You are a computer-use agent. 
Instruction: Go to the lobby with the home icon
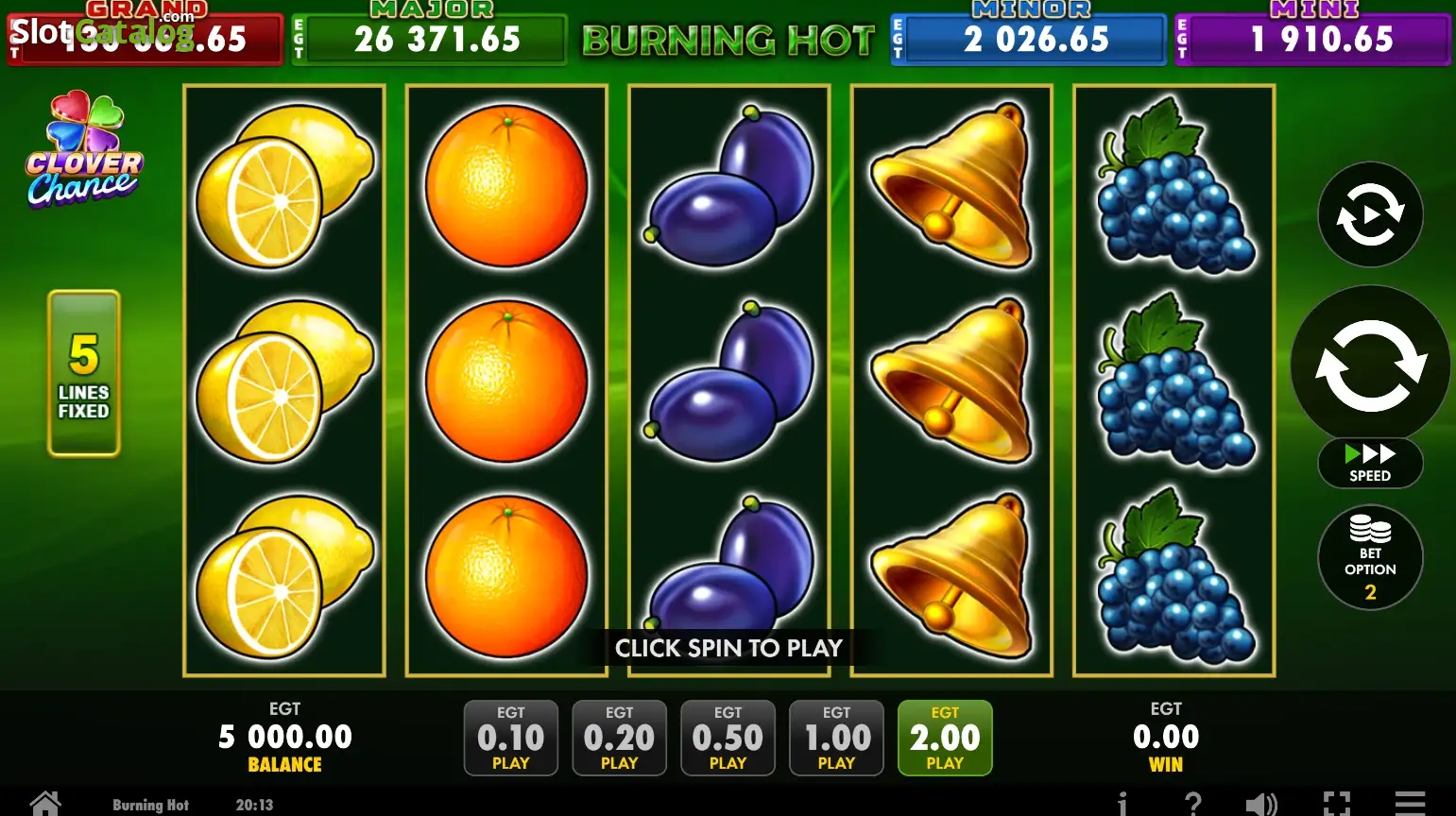tap(45, 804)
